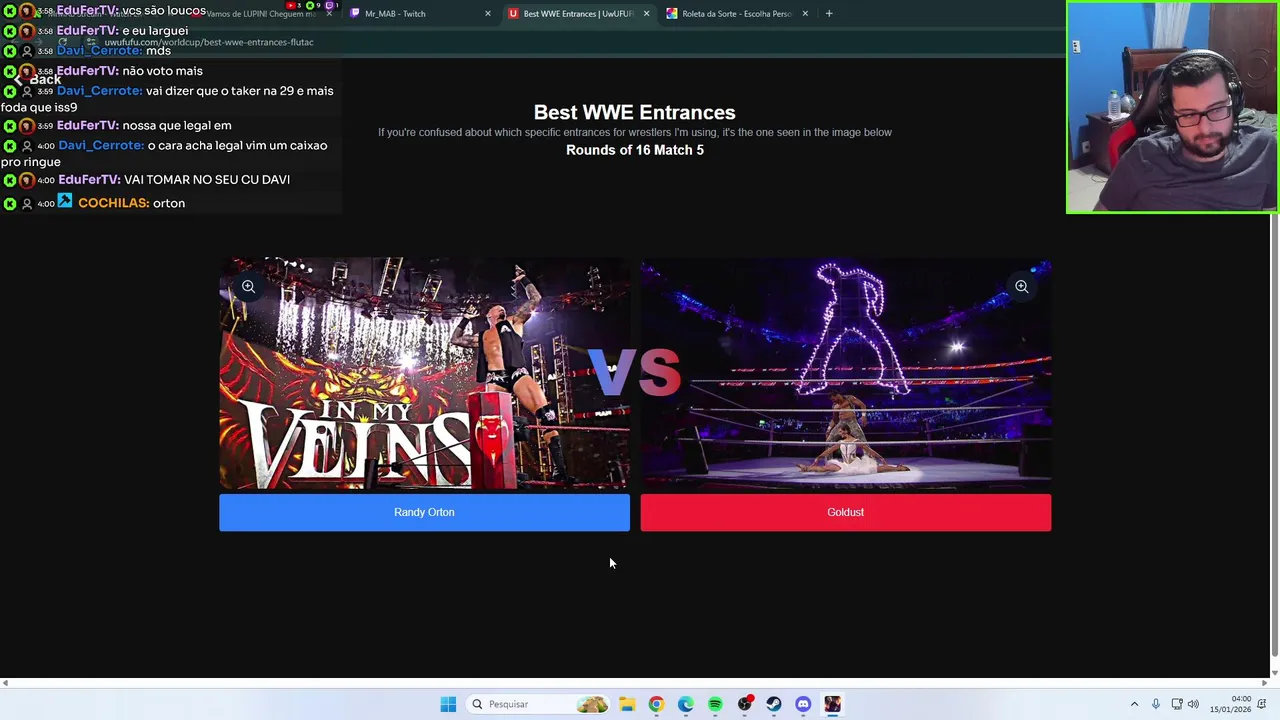Open the network tray icon
The height and width of the screenshot is (720, 1280).
tap(1177, 704)
